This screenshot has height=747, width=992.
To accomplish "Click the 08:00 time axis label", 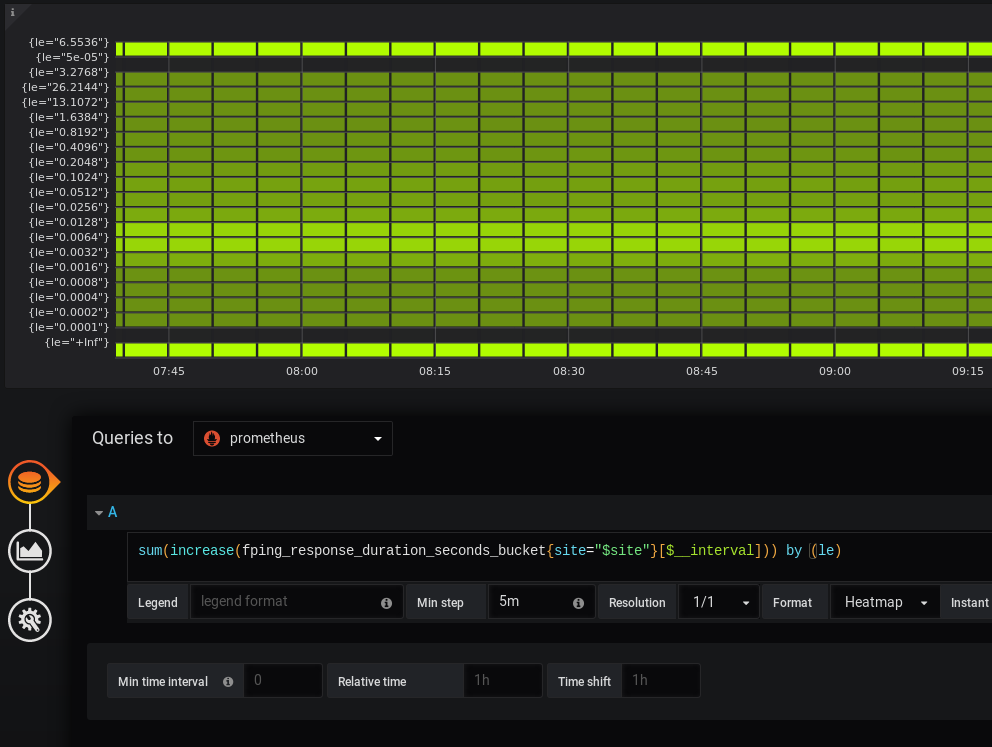I will coord(302,371).
